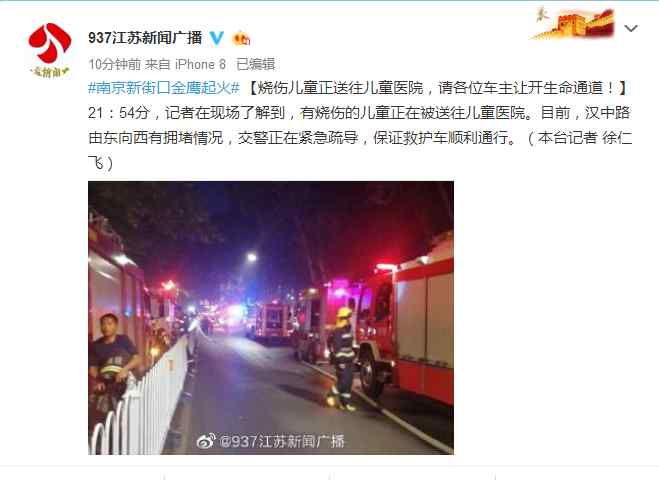Click the small text beneath the avatar logo

tap(50, 72)
